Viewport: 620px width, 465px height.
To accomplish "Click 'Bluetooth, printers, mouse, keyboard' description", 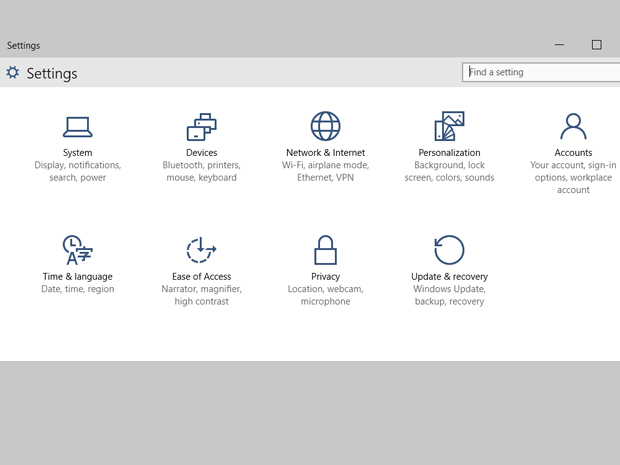I will (202, 171).
